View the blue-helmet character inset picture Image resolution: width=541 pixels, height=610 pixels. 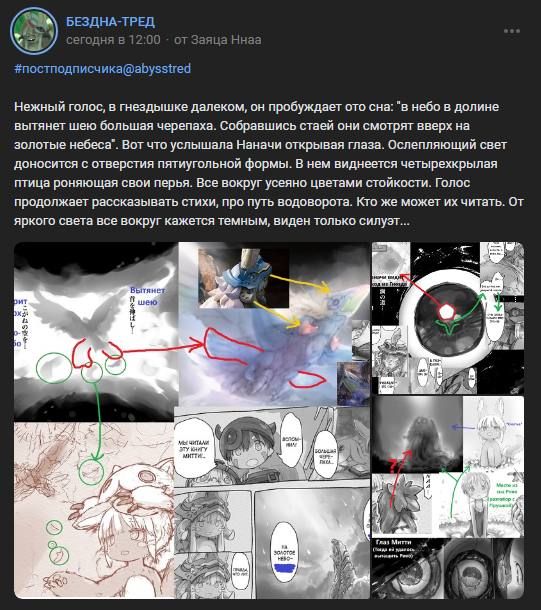243,279
